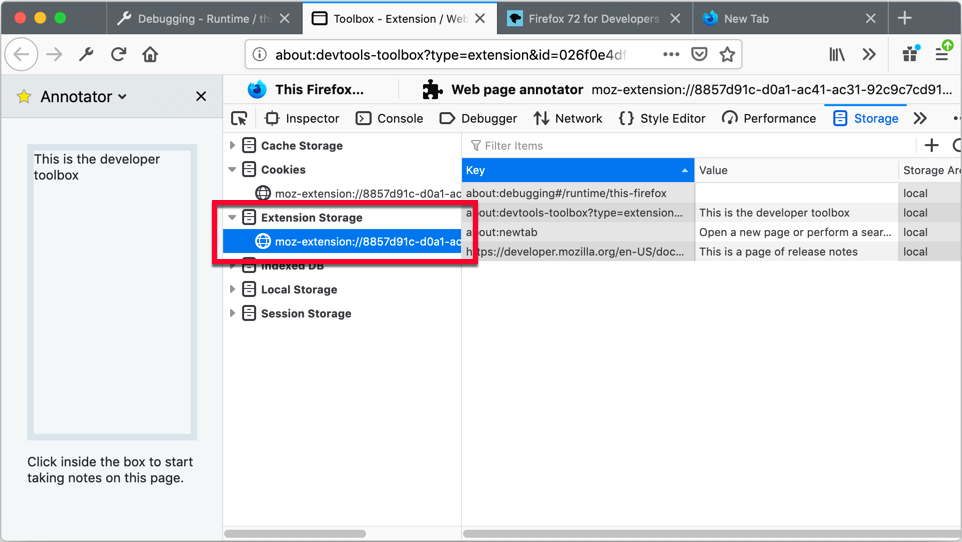Click value 'This is the developer toolbox'

(x=774, y=213)
